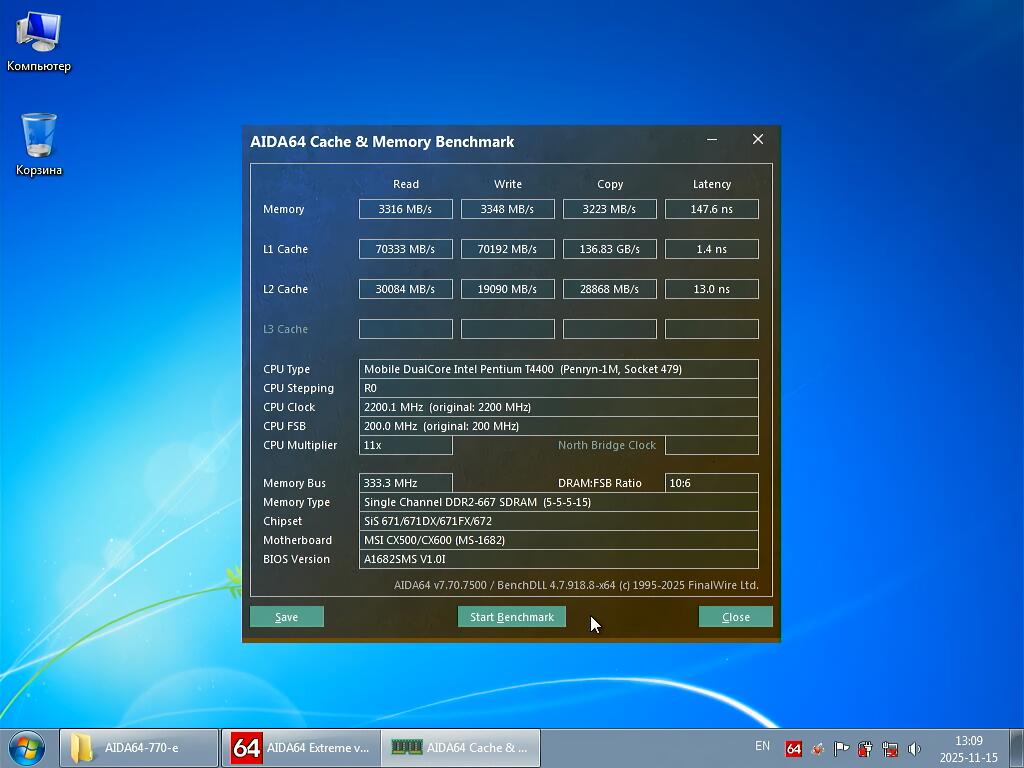Click Memory Type DDR2-667 SDRAM field
This screenshot has height=768, width=1024.
pos(558,502)
